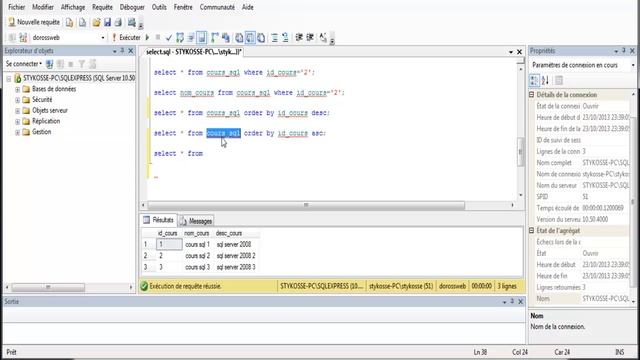
Task: Open the SQL editor toolbar options arrow
Action: (332, 40)
